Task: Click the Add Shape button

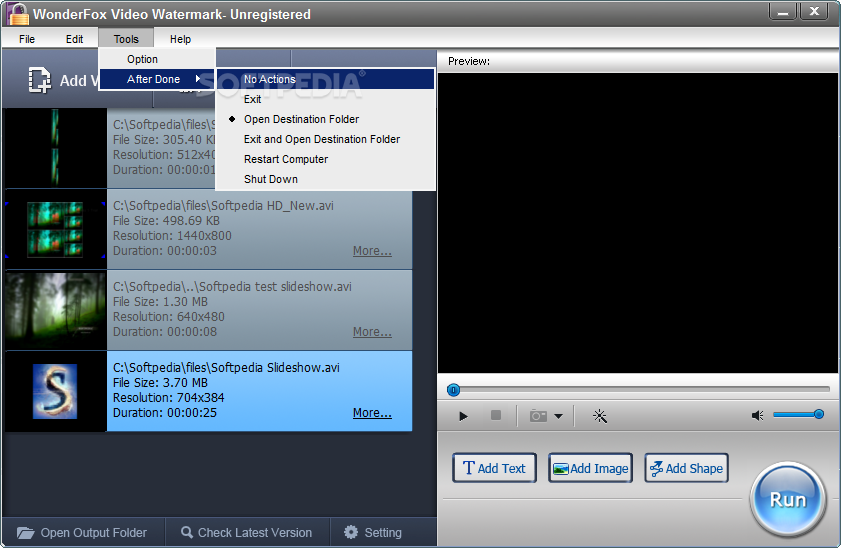Action: (686, 468)
